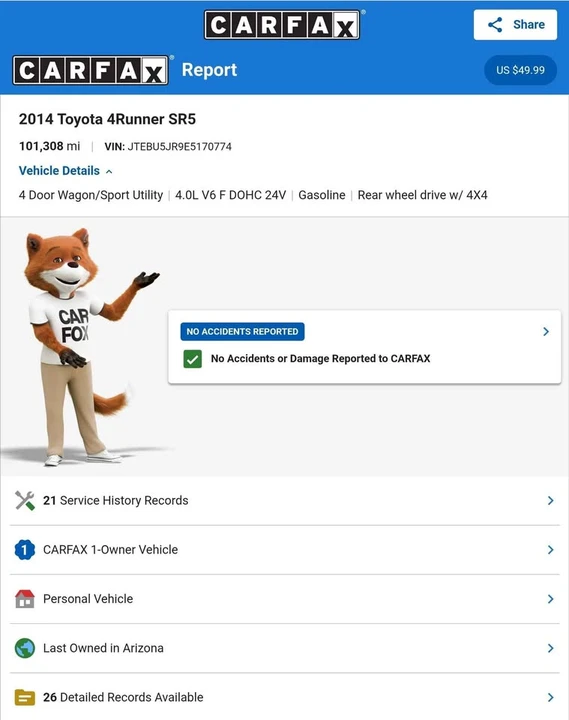This screenshot has height=720, width=569.
Task: Click the US $49.99 price button
Action: coord(520,70)
